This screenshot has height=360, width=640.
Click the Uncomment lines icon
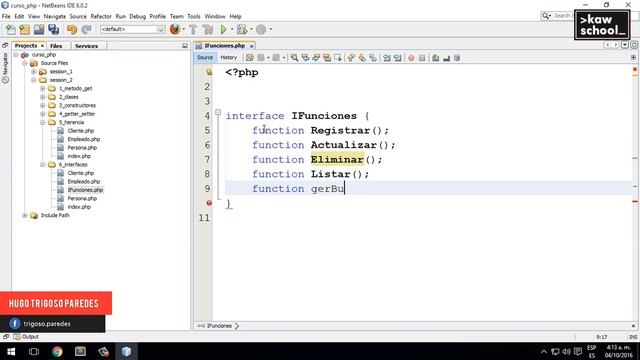pos(447,58)
